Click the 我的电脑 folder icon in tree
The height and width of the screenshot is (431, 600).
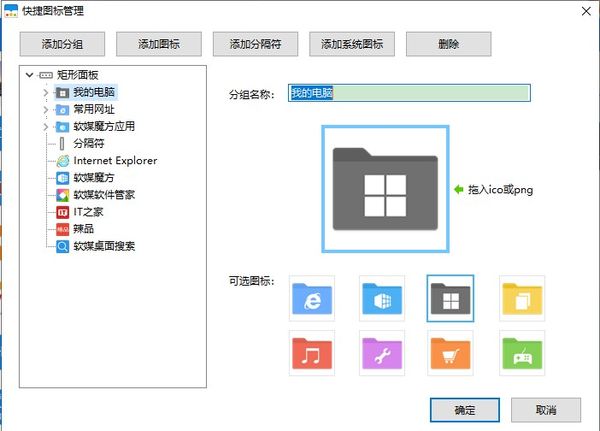(x=62, y=93)
